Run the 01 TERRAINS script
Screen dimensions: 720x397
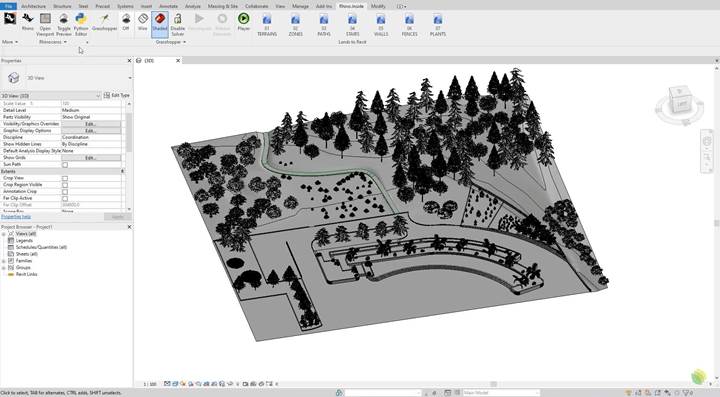[267, 25]
